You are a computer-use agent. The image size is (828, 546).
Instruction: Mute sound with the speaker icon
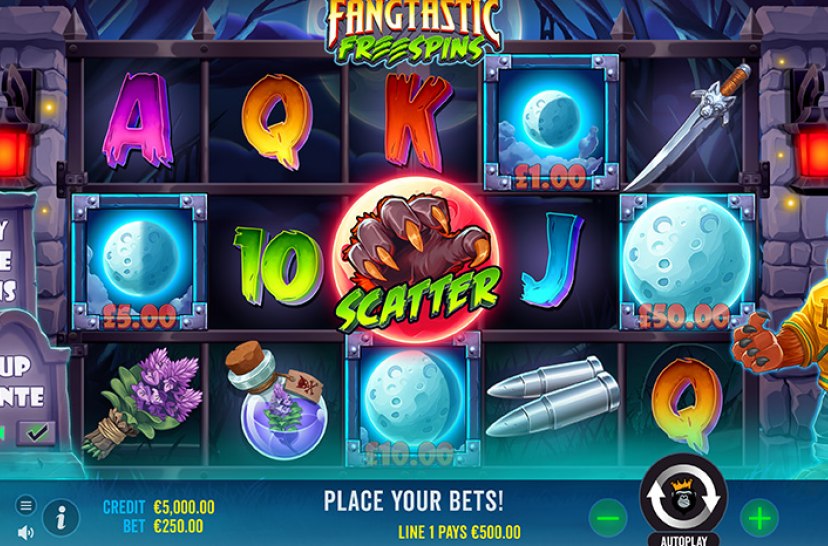(25, 532)
